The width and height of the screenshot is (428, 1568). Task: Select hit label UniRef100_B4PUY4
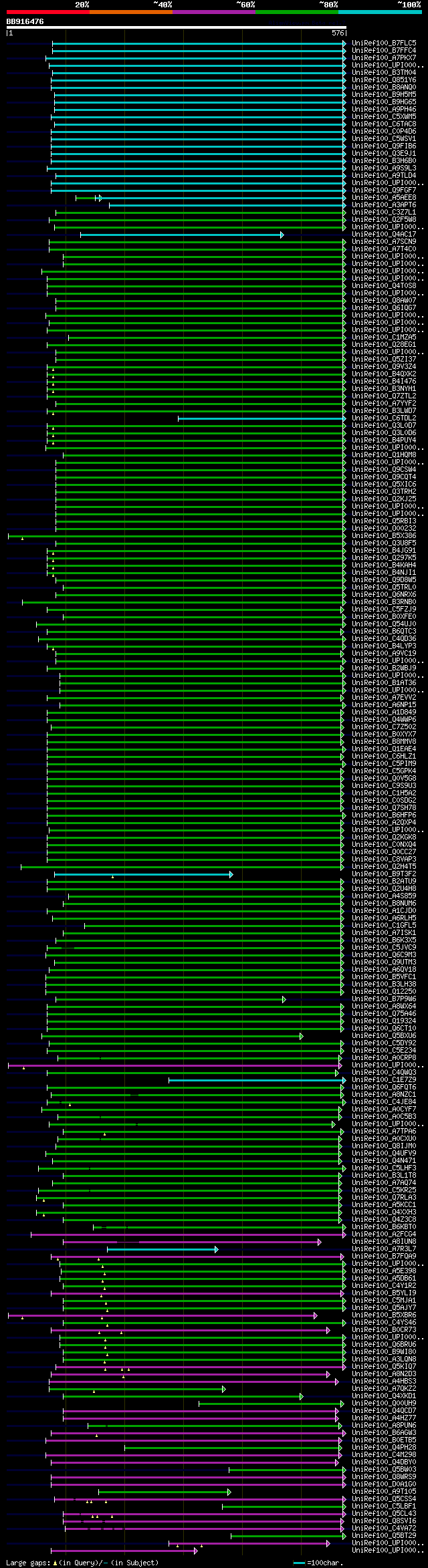(384, 440)
